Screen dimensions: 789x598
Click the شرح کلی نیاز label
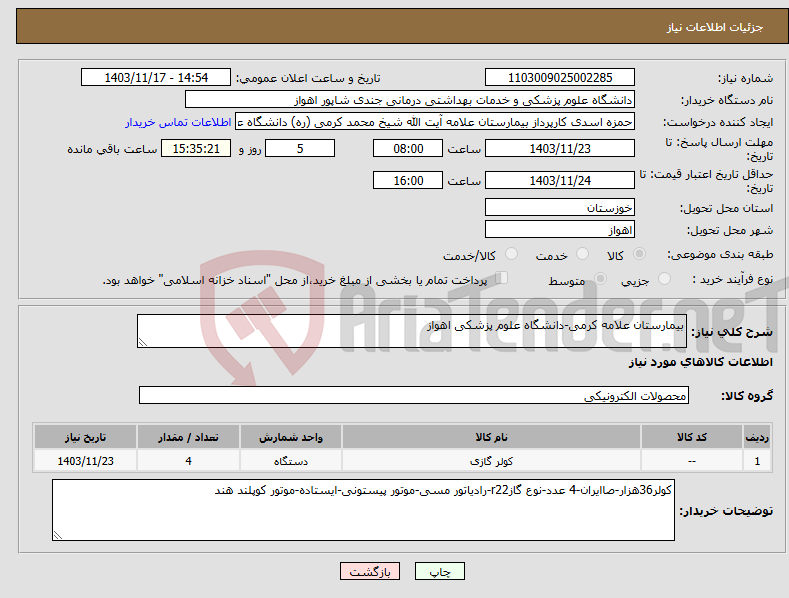(x=732, y=332)
